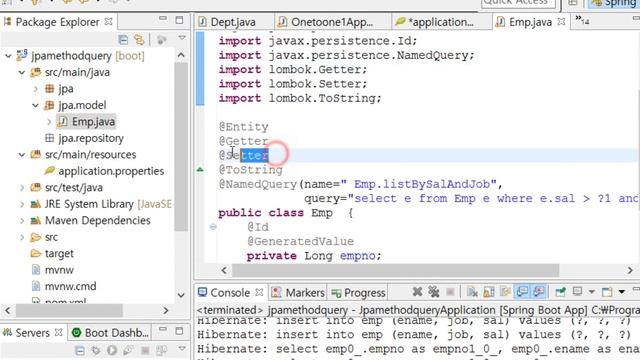Screen dimensions: 640x360
Task: Maximize the Package Explorer panel
Action: pyautogui.click(x=179, y=20)
